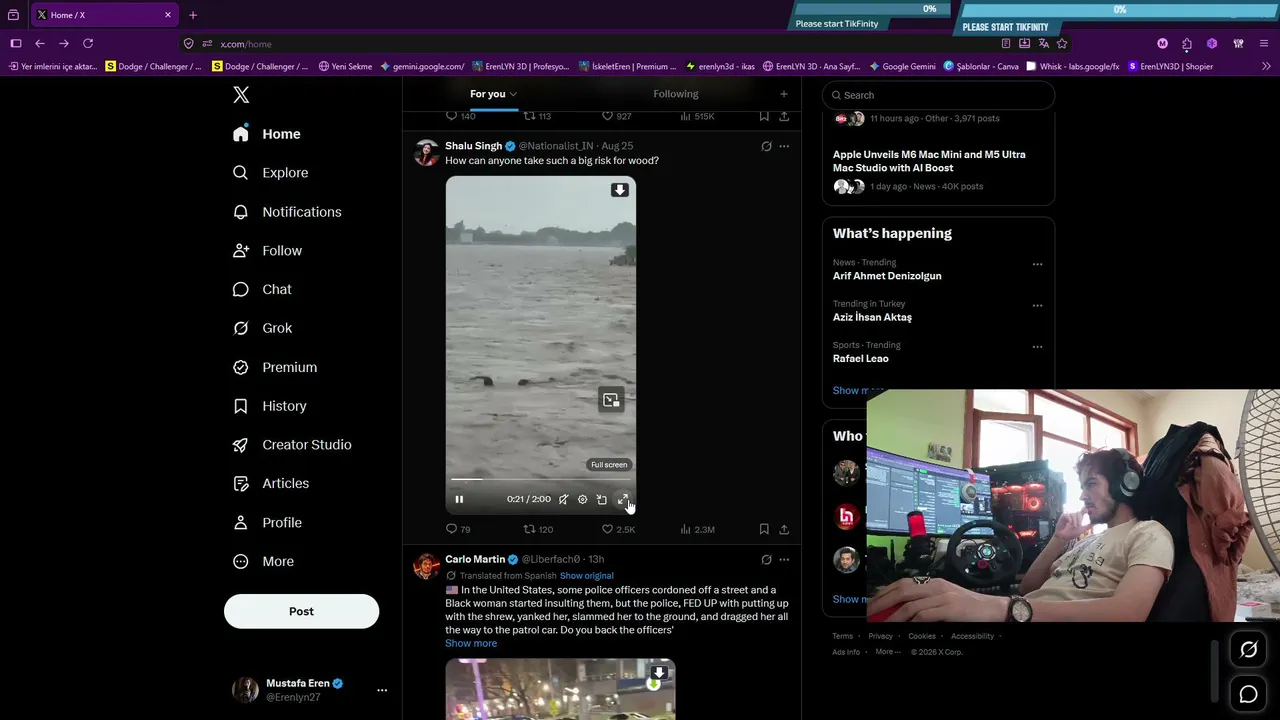Open the Apple Unveils M6 Mac Mini story
The height and width of the screenshot is (720, 1280).
(929, 161)
